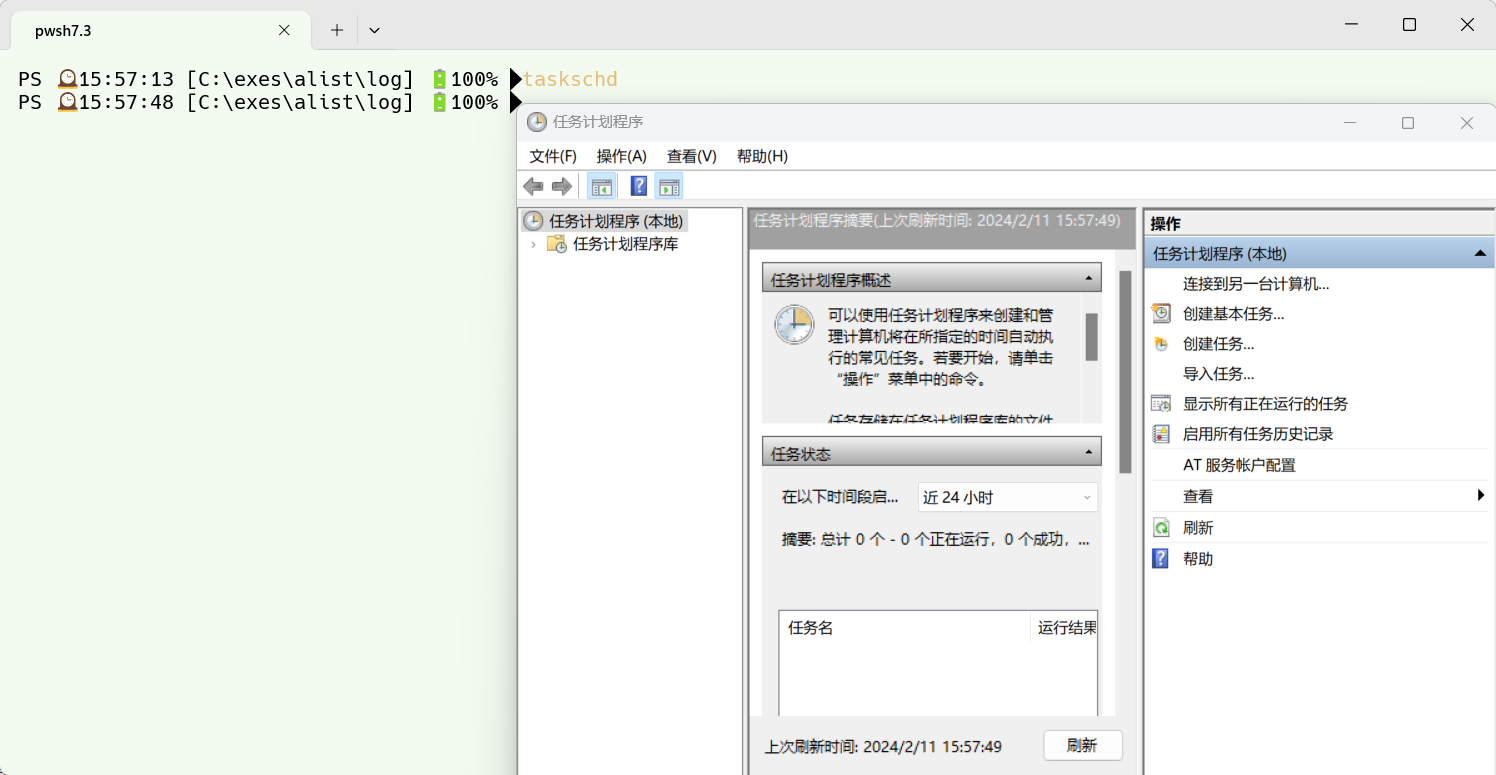Click the Back arrow in Task Scheduler toolbar

click(533, 186)
